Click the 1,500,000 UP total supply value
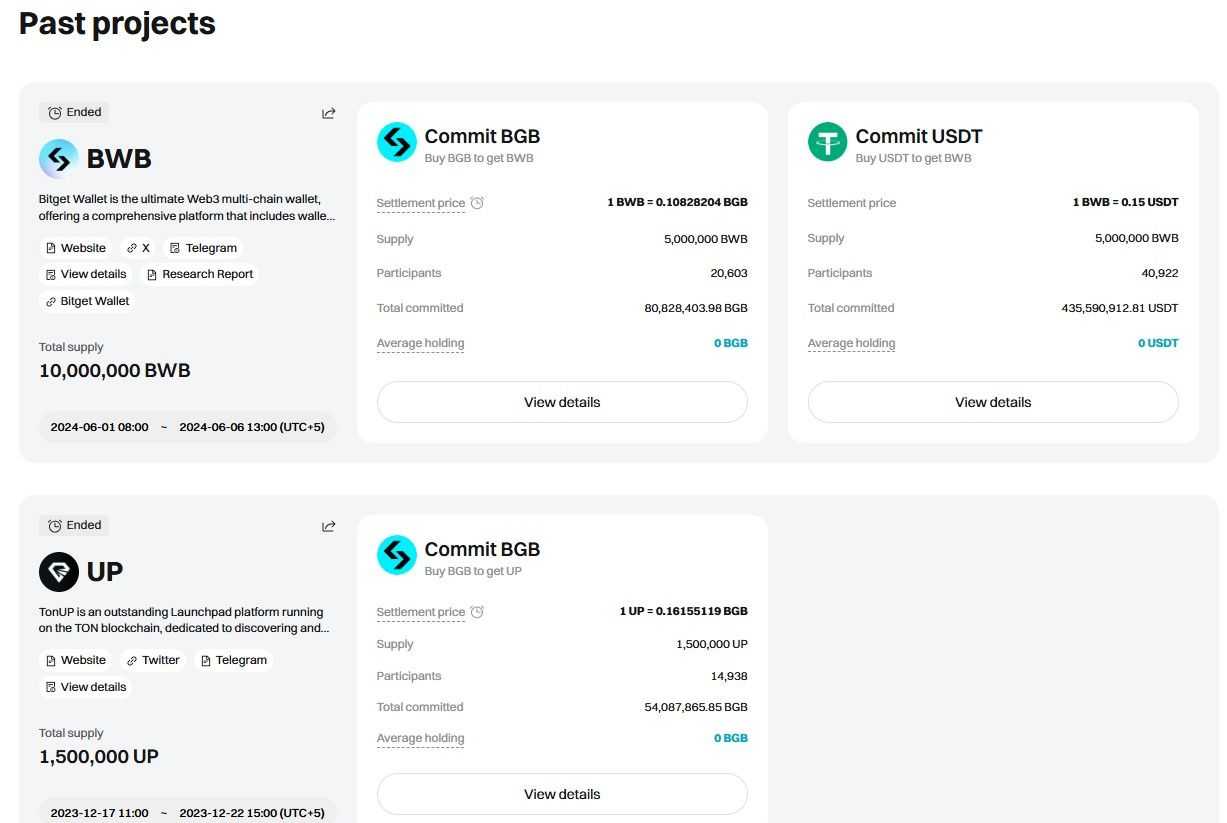The width and height of the screenshot is (1227, 823). tap(99, 757)
